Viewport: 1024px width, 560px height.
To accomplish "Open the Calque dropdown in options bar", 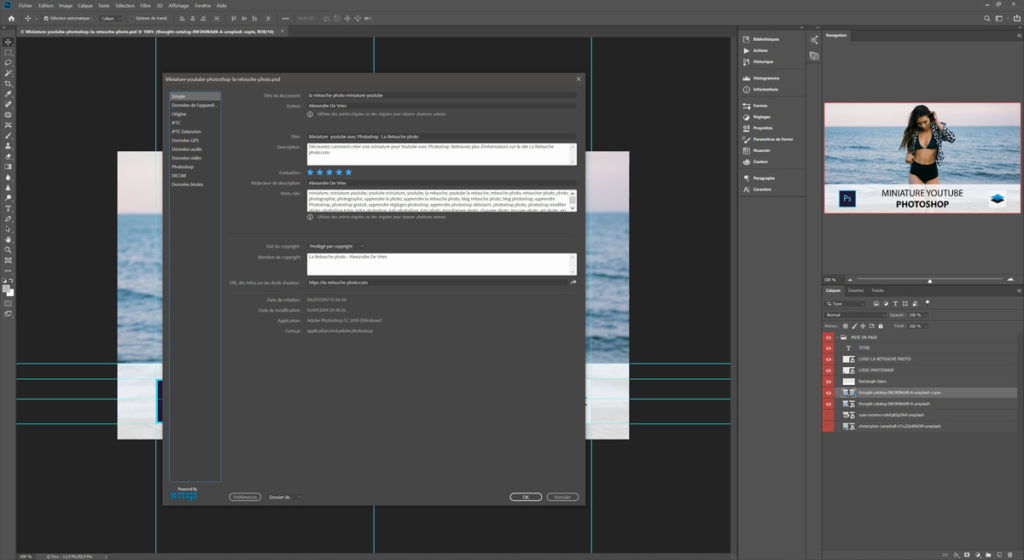I will 109,18.
